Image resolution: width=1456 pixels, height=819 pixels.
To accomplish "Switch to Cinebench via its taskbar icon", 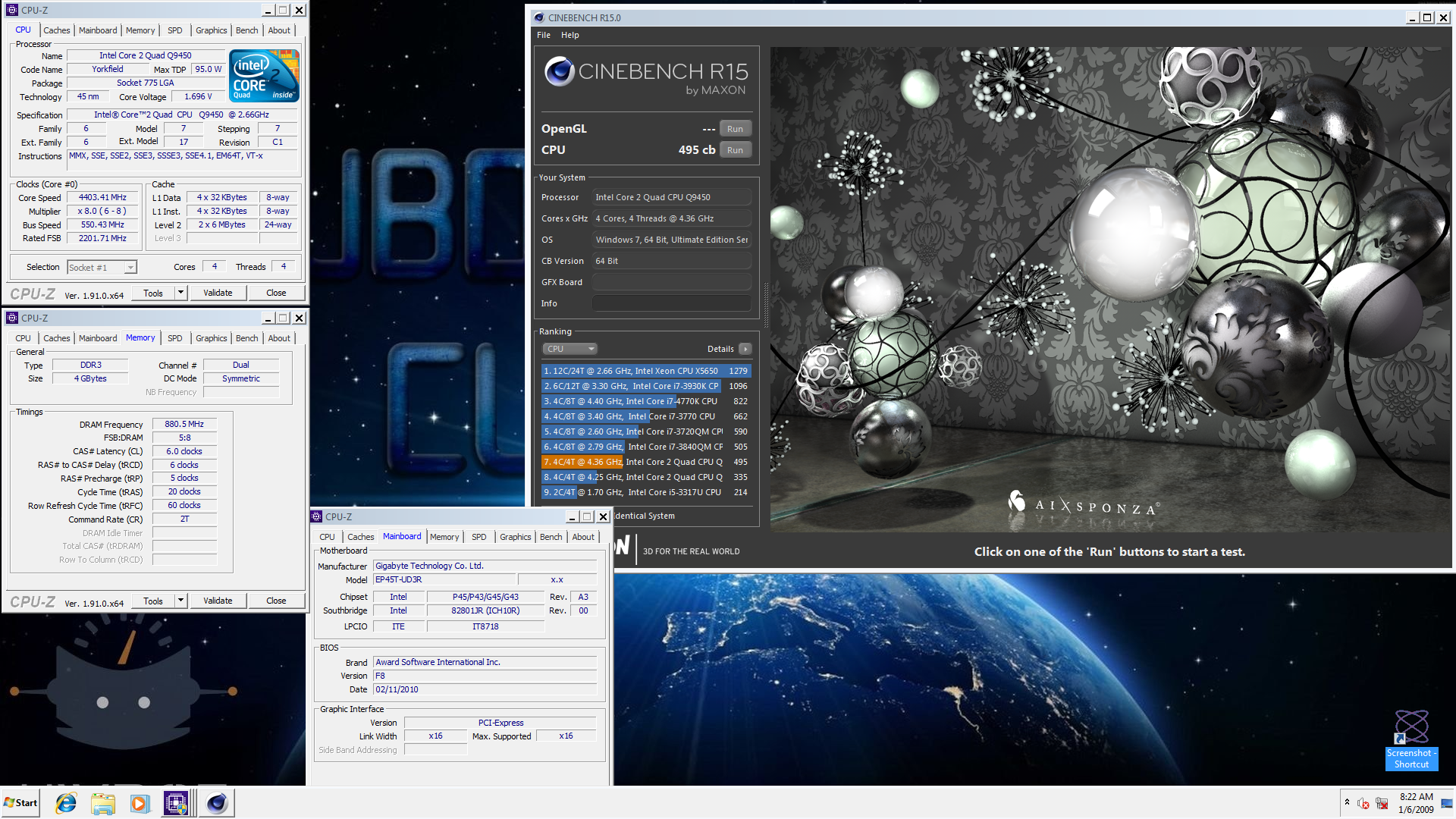I will [217, 803].
